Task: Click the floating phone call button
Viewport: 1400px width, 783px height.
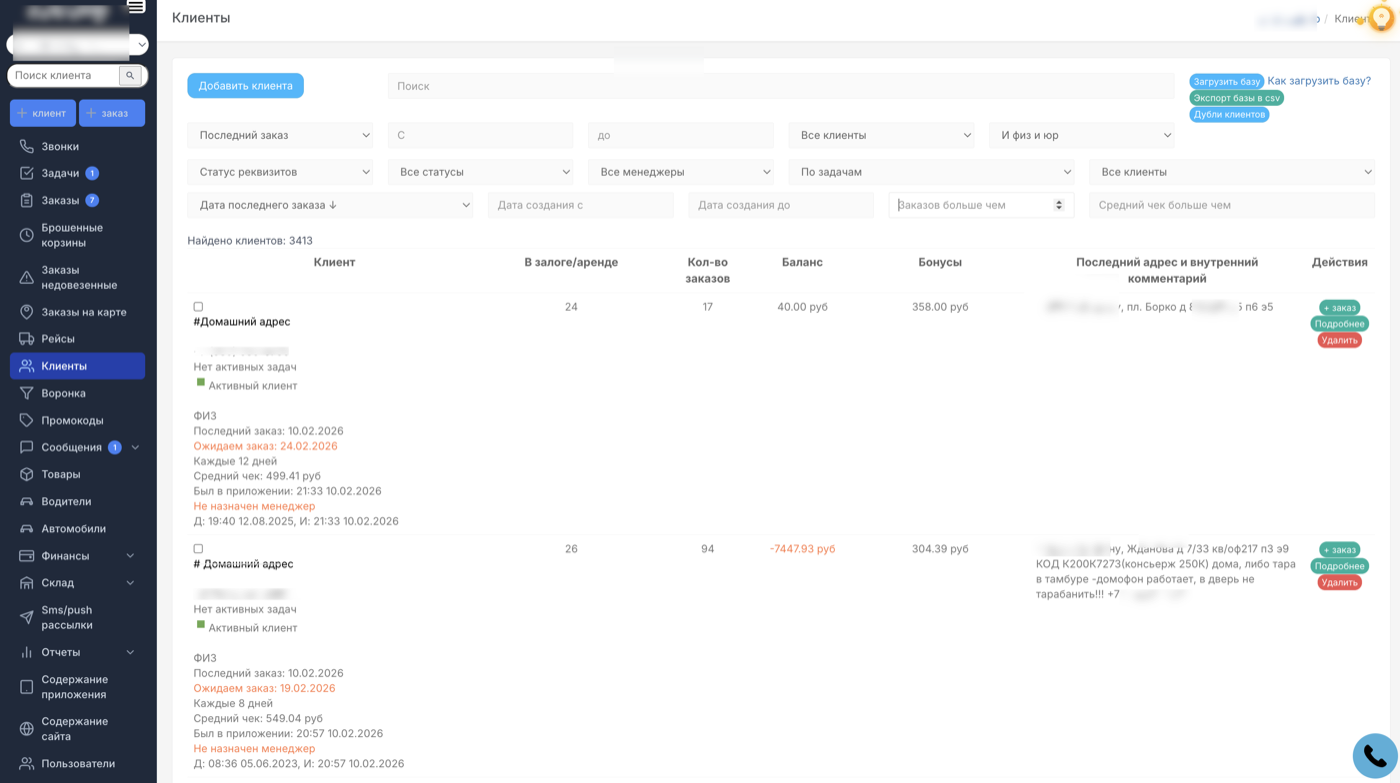Action: click(x=1375, y=756)
